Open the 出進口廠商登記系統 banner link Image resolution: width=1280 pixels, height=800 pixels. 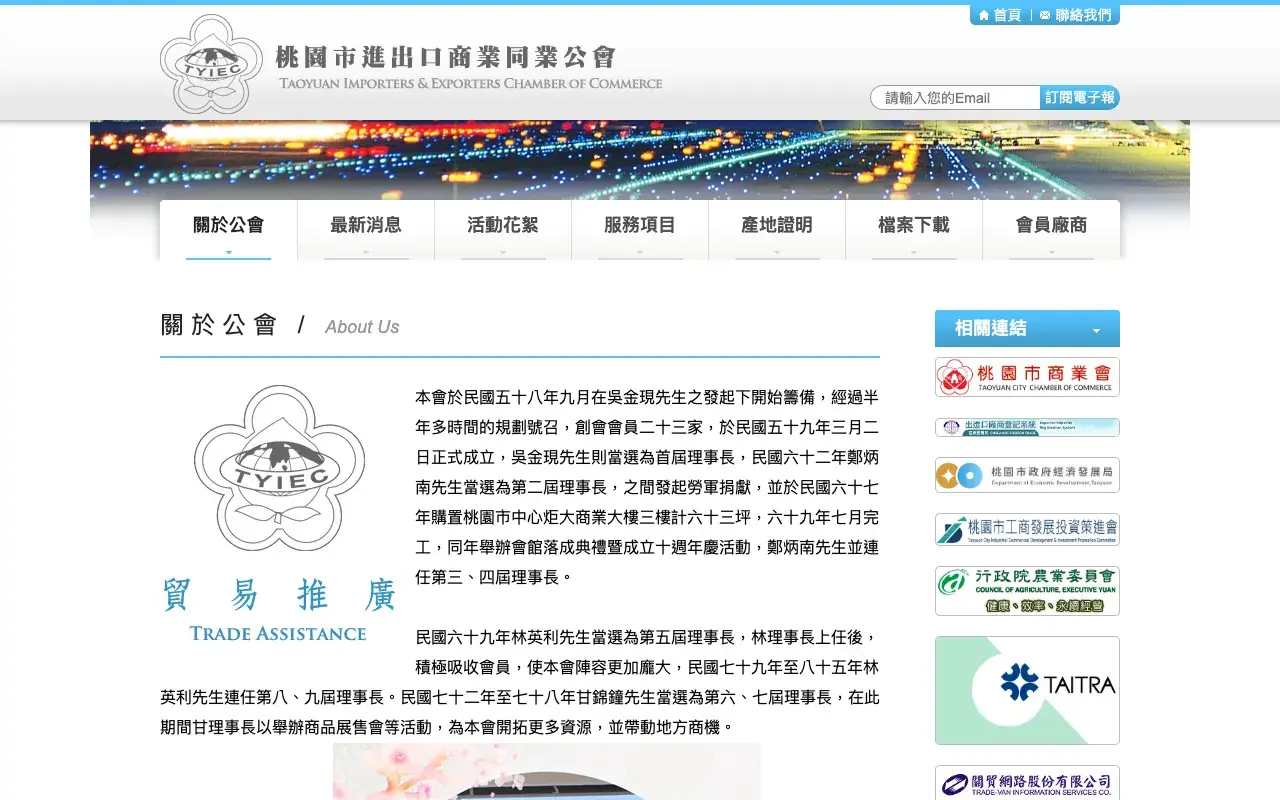(1027, 428)
